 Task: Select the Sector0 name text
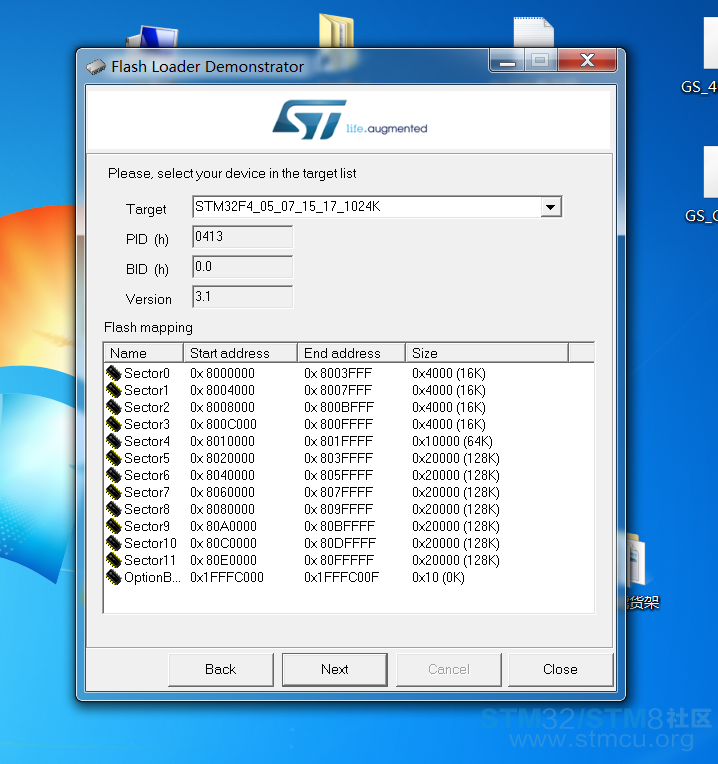[x=147, y=374]
